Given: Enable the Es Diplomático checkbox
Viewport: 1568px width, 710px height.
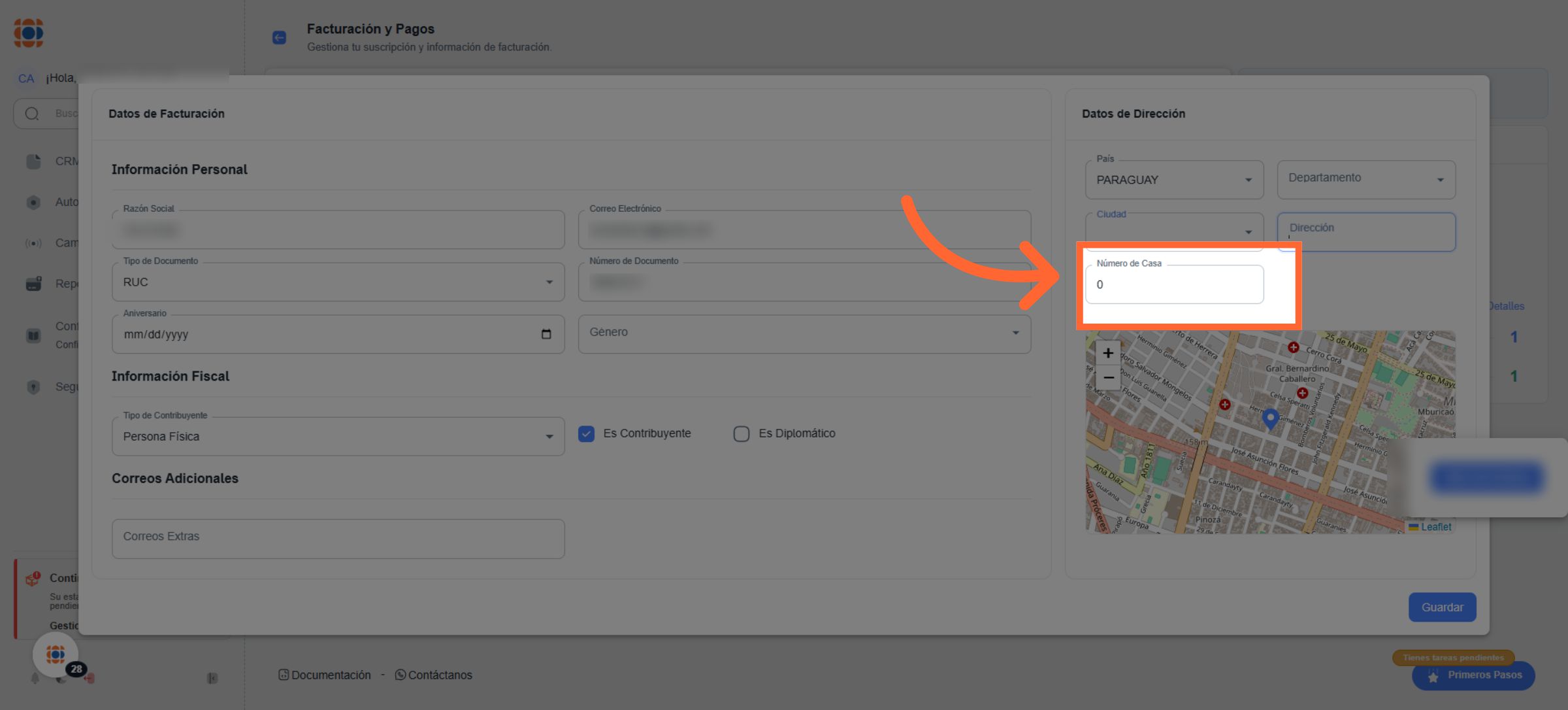Looking at the screenshot, I should 741,433.
